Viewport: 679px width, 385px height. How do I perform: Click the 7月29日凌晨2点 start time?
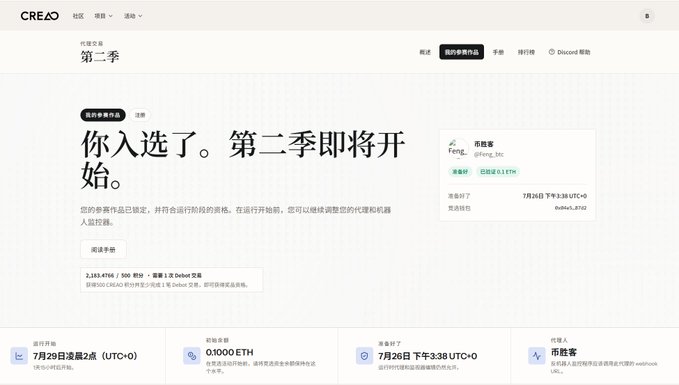tap(85, 356)
